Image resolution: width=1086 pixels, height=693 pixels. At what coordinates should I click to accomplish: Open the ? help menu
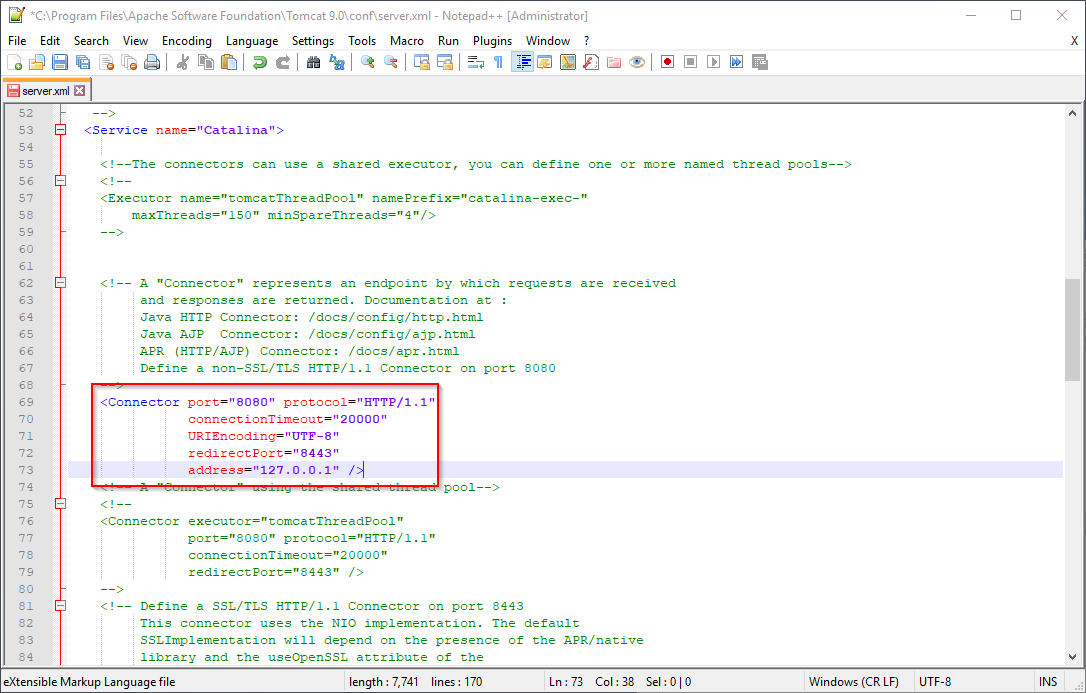pos(587,41)
